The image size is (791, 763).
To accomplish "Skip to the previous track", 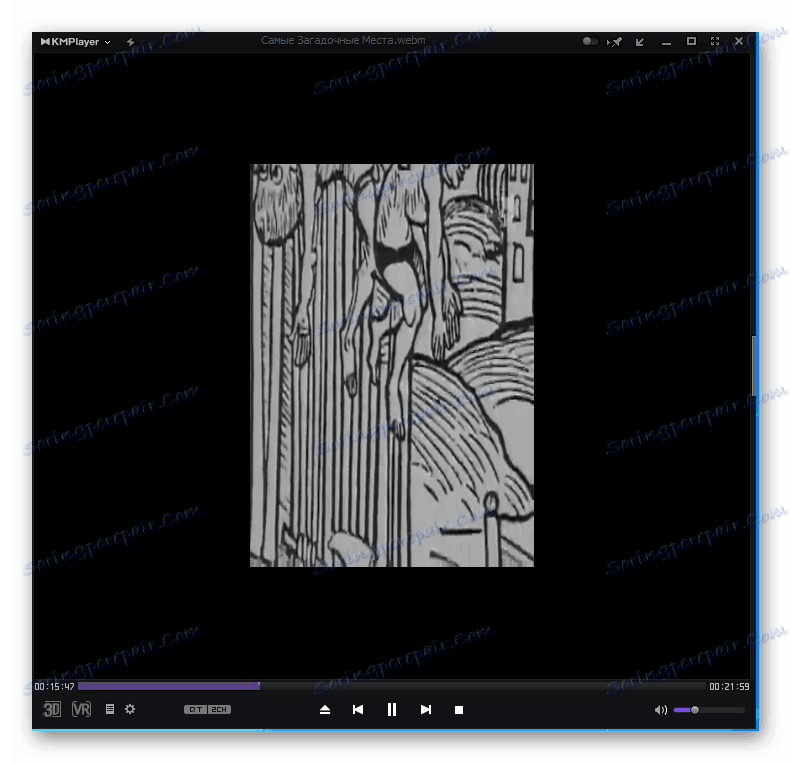I will (358, 710).
